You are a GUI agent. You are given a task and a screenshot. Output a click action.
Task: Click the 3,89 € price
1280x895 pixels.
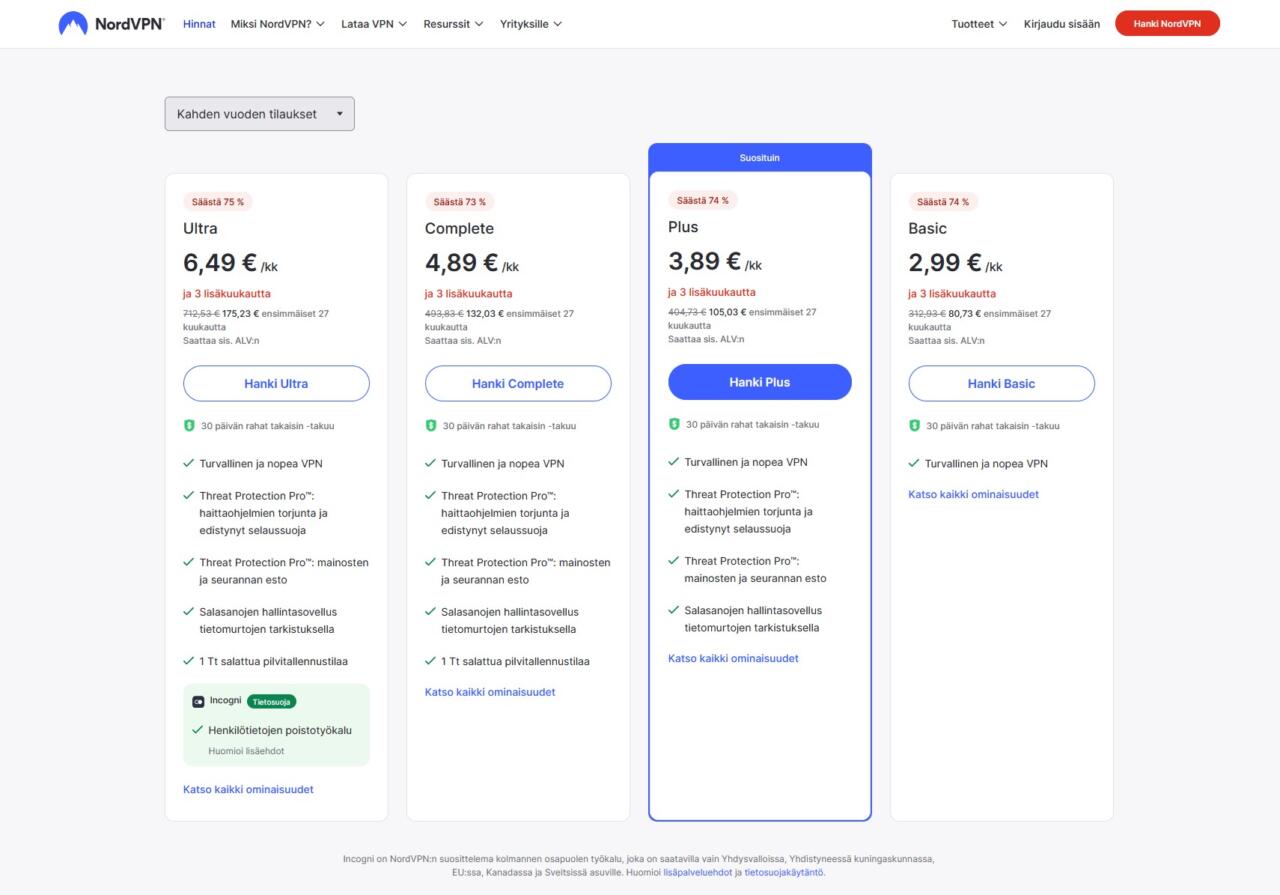(x=705, y=261)
